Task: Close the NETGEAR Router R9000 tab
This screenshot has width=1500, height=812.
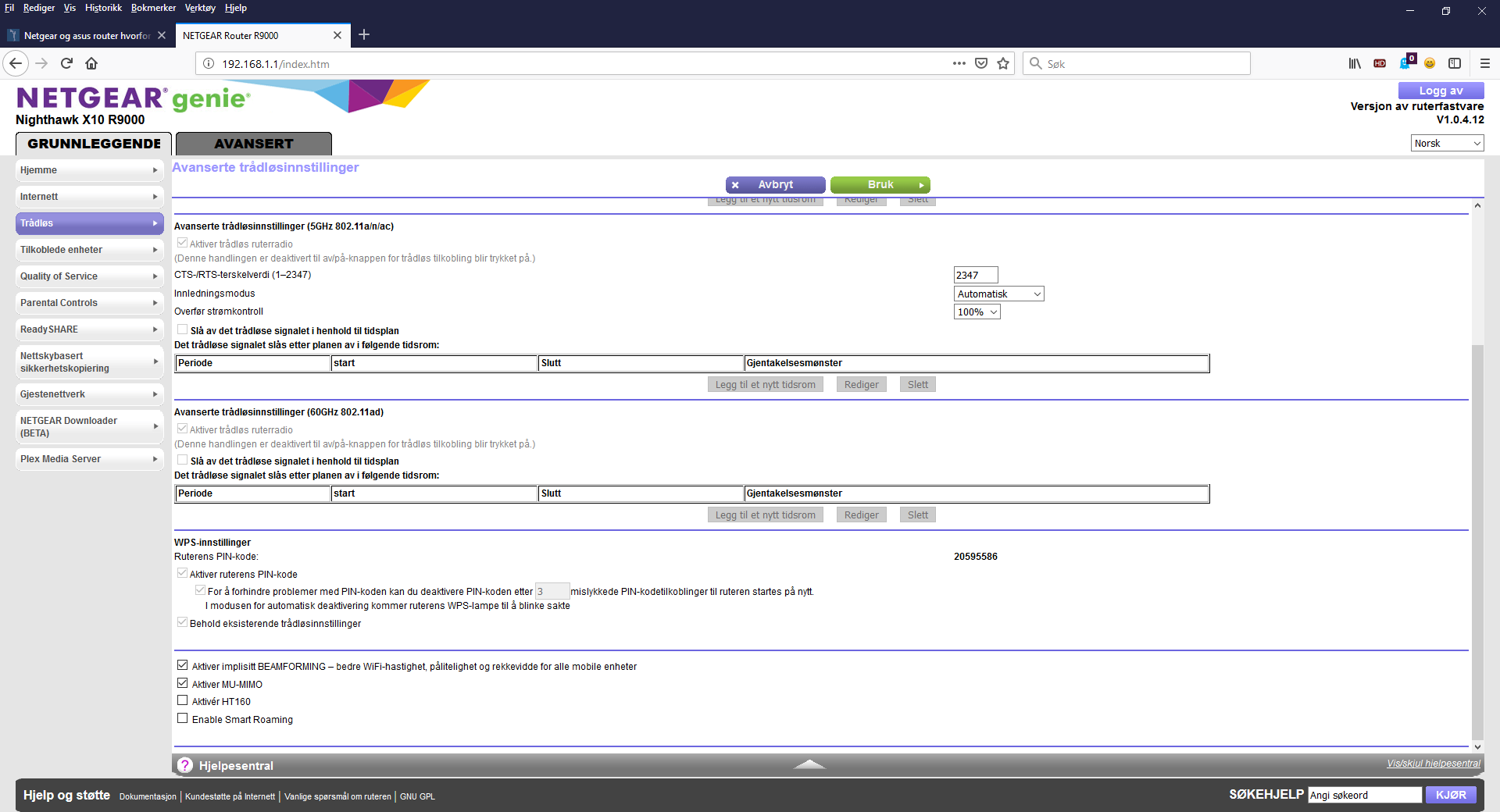Action: coord(337,35)
